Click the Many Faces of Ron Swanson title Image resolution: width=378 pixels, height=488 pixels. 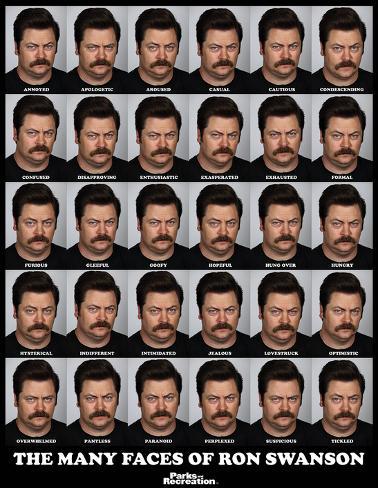point(189,459)
